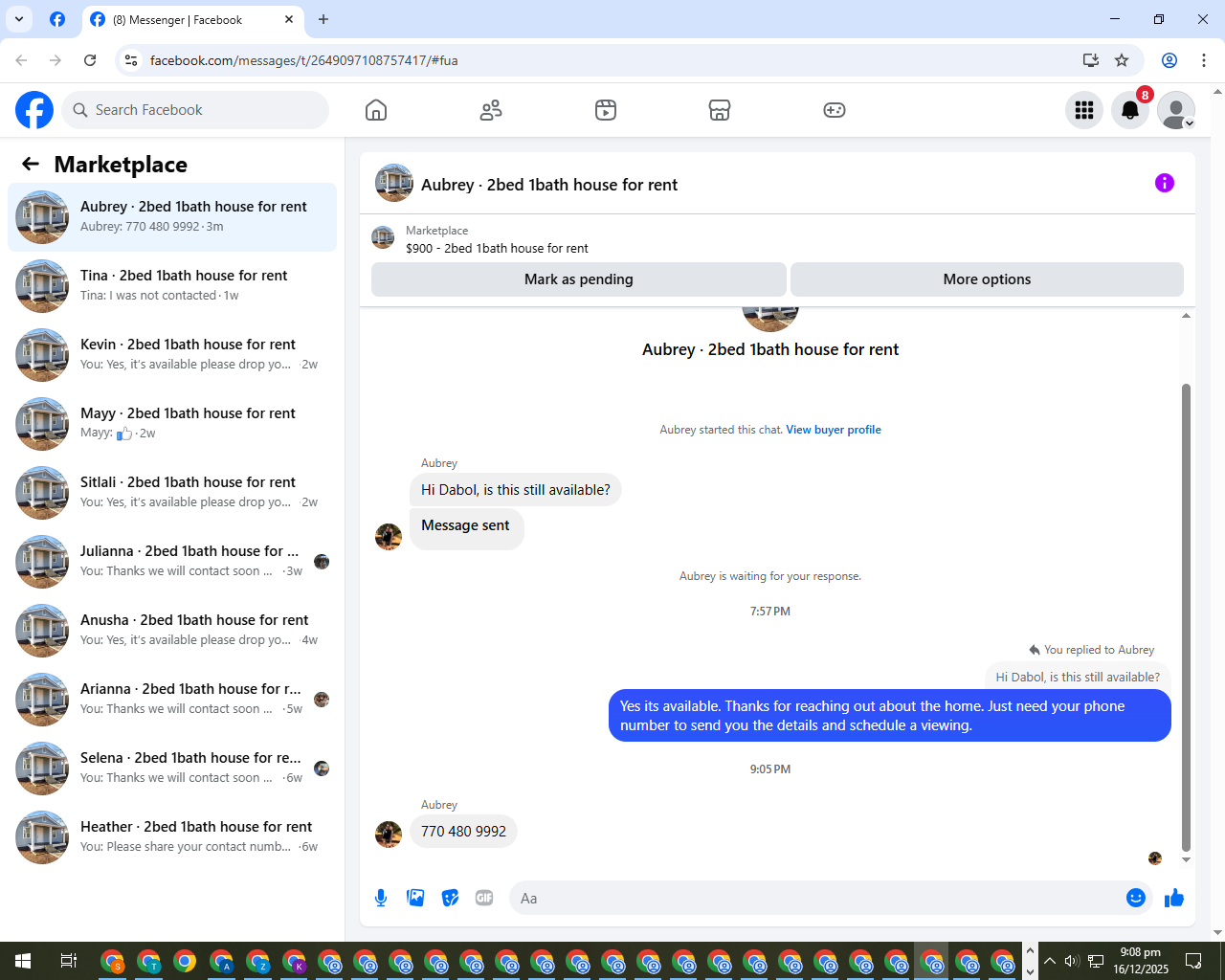Click More options button
Image resolution: width=1225 pixels, height=980 pixels.
[987, 279]
